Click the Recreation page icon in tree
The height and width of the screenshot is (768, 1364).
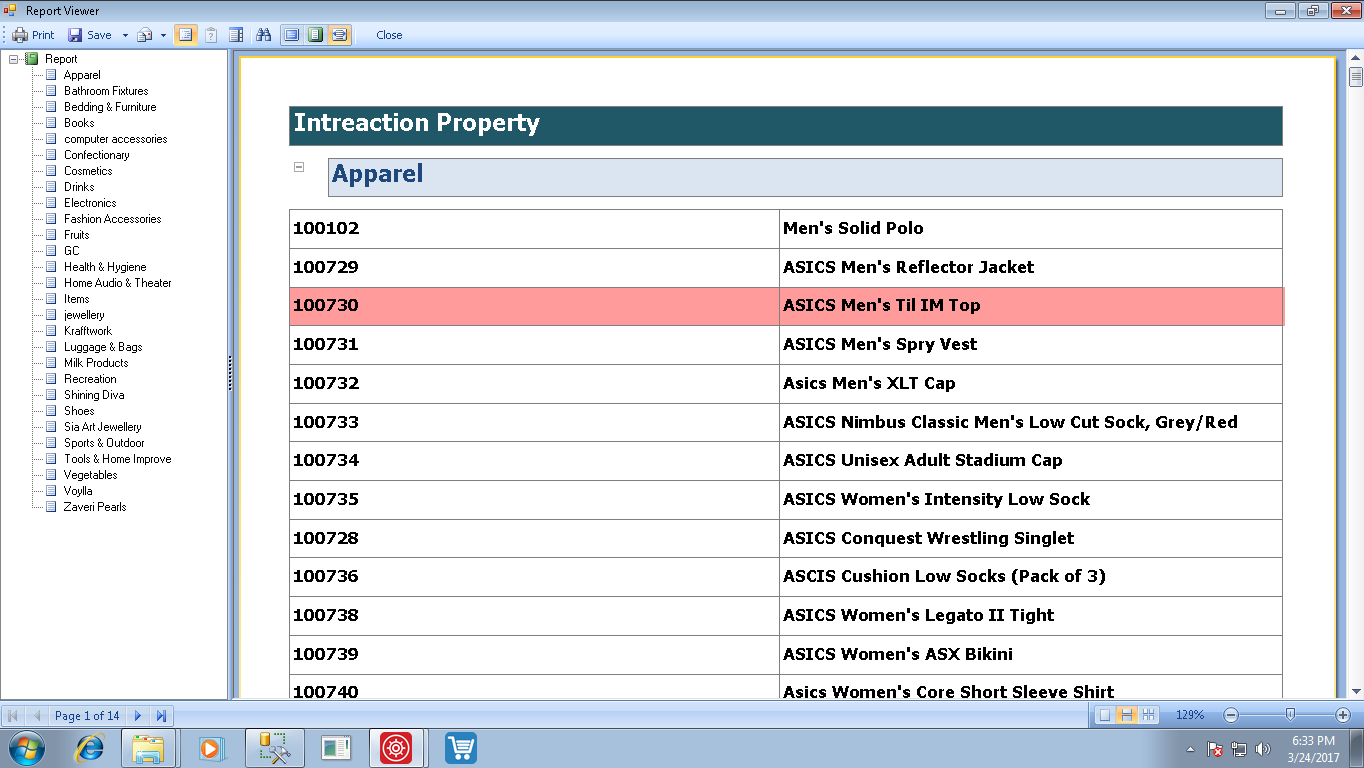(51, 379)
